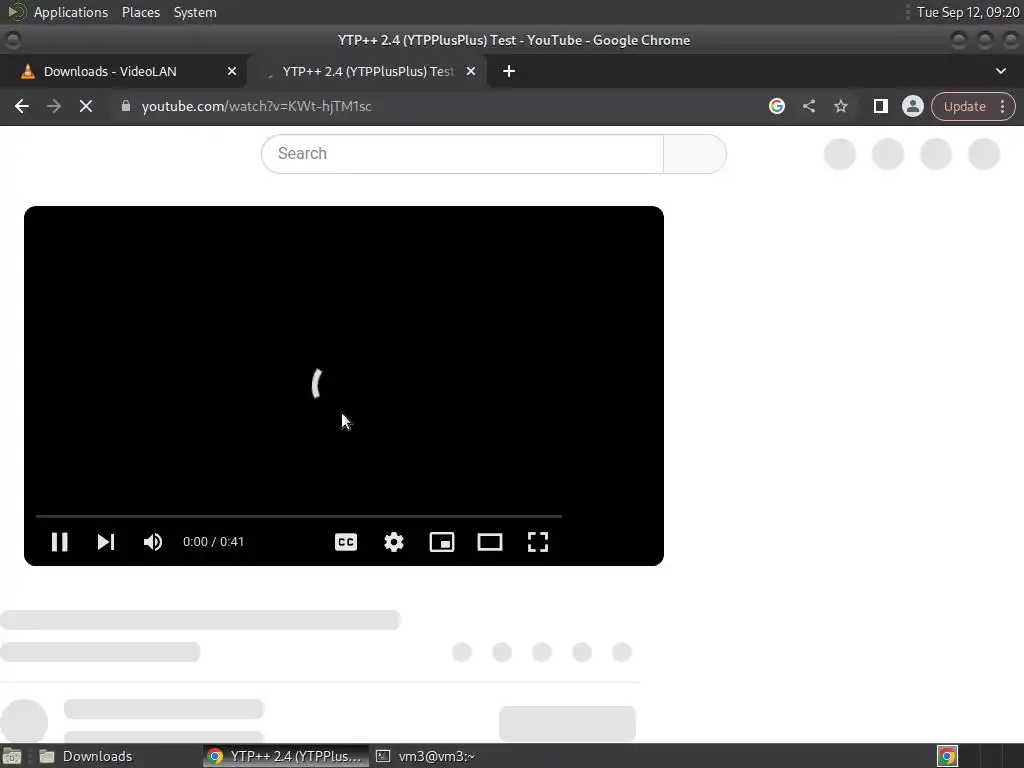Screen dimensions: 1024x768
Task: Close the YTP++ 2.4 Test tab
Action: coord(471,71)
